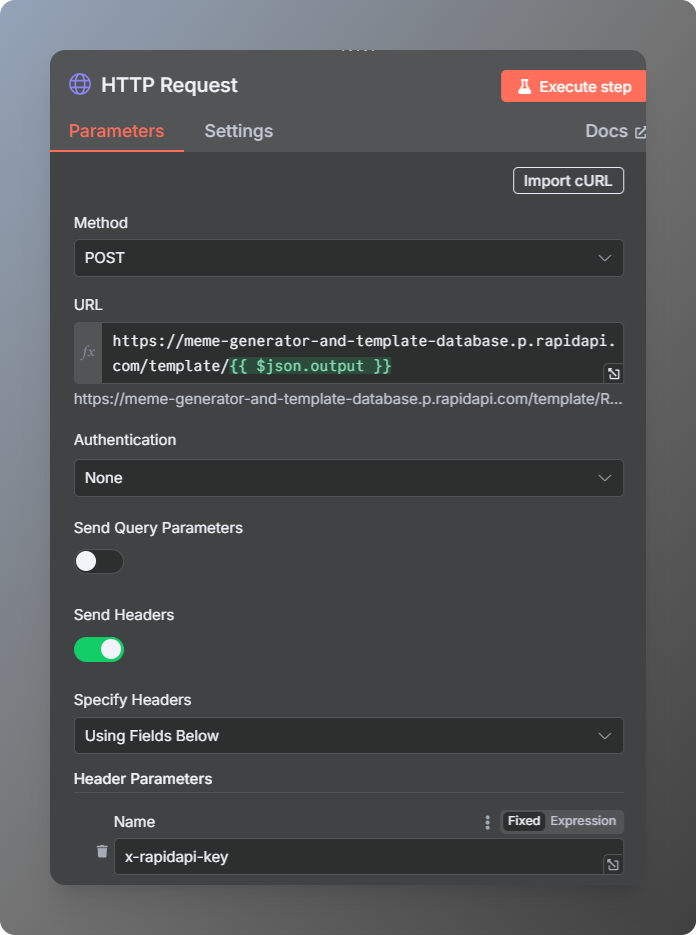Switch the header value to Expression mode
696x935 pixels.
tap(585, 821)
